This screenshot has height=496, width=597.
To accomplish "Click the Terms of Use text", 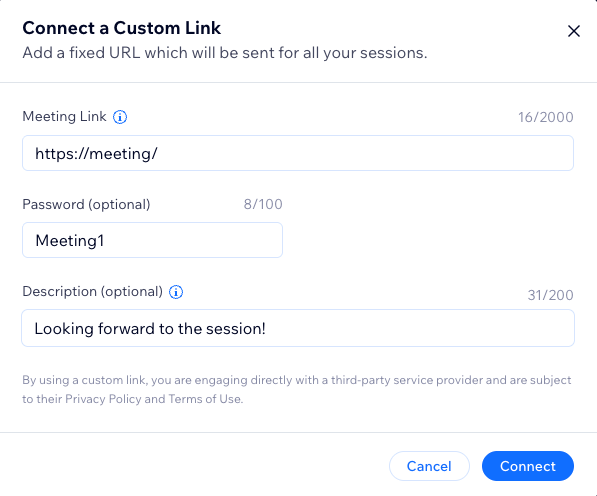I will click(x=205, y=399).
